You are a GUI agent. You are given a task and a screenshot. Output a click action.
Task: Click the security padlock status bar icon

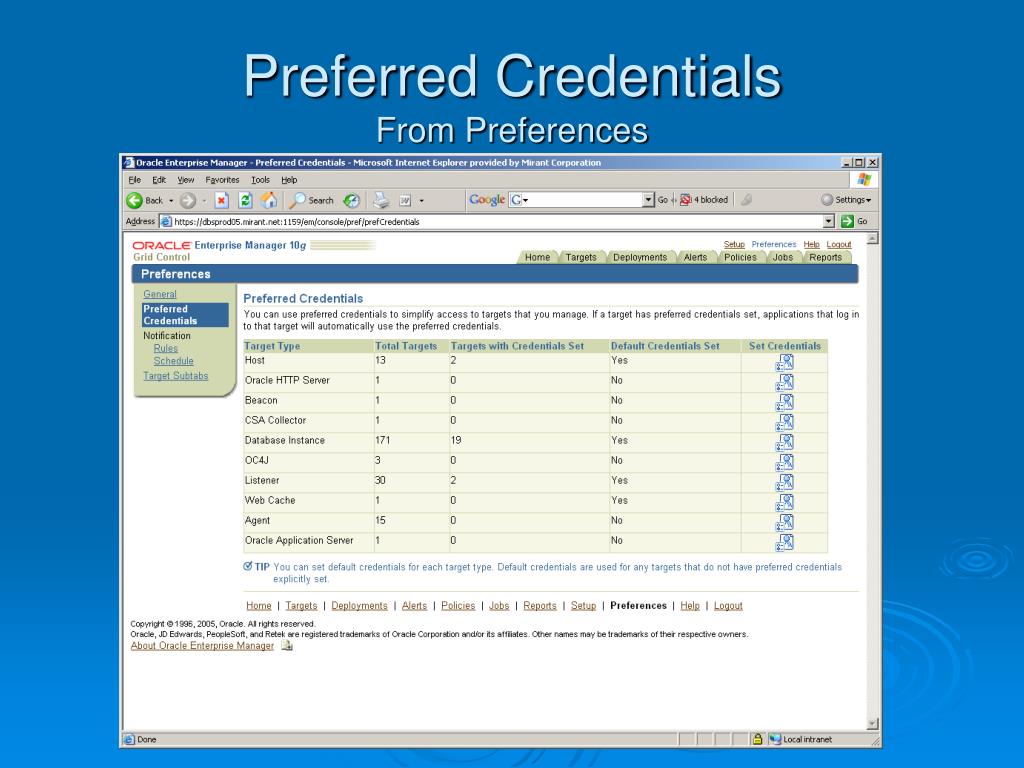point(758,739)
